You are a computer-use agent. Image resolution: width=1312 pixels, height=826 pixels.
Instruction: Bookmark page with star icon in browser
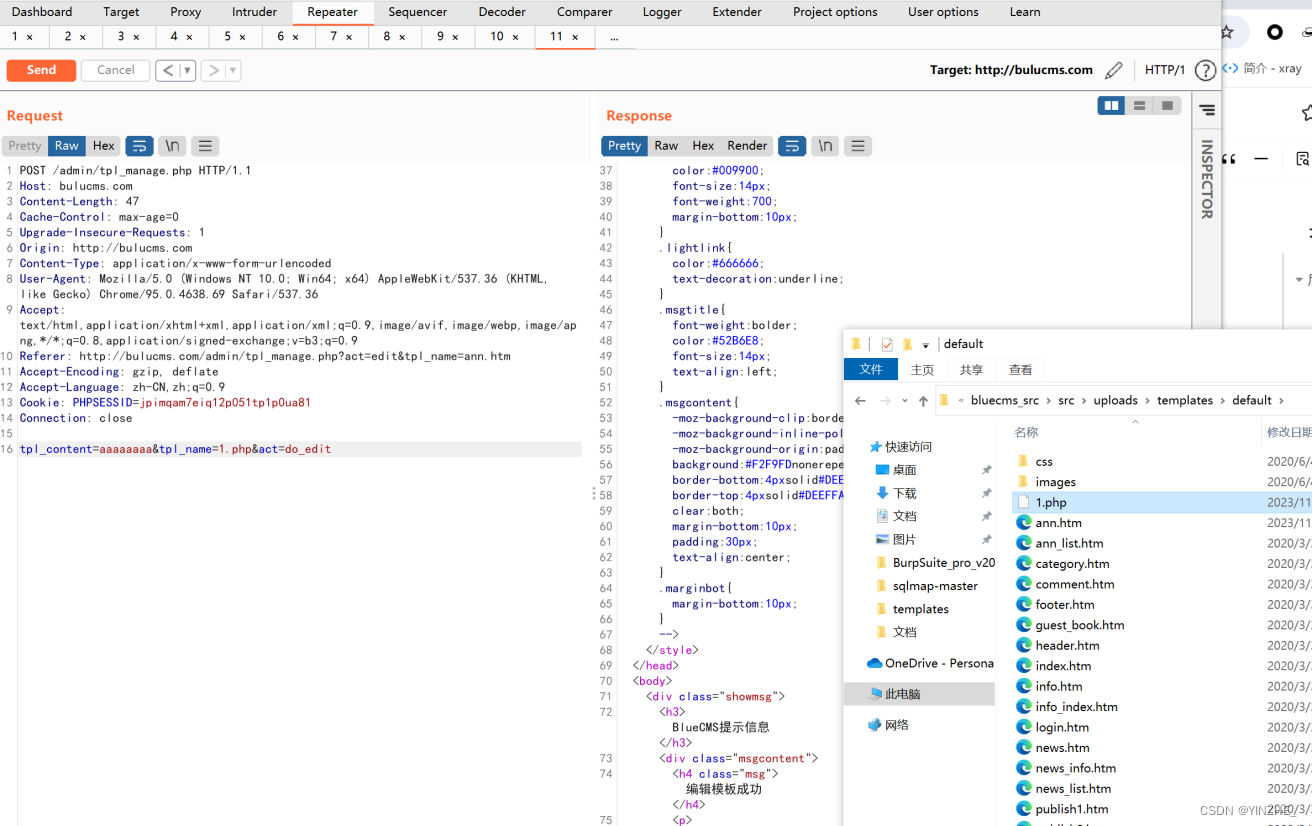click(1227, 32)
